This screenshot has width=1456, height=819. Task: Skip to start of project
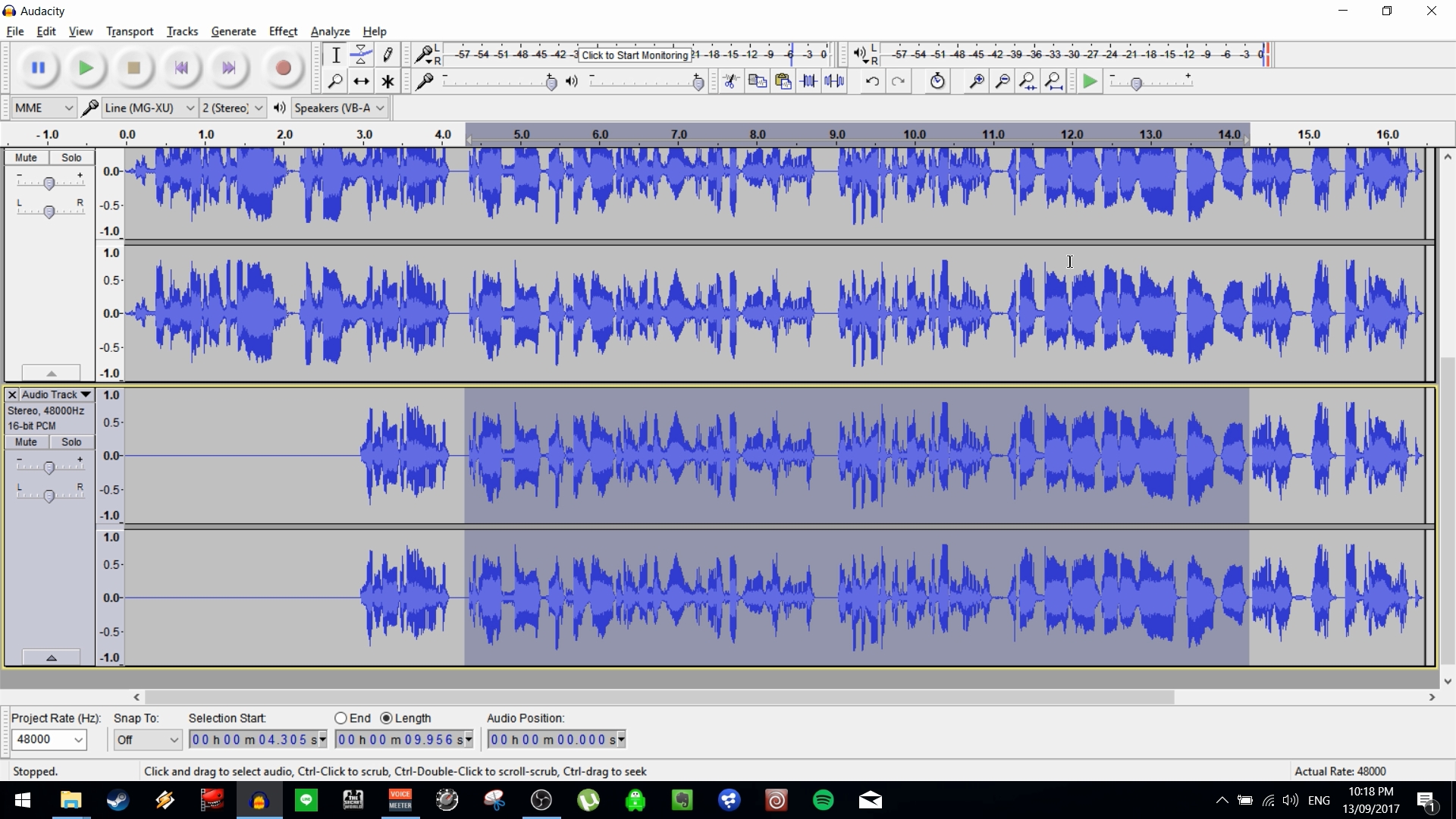(x=180, y=68)
